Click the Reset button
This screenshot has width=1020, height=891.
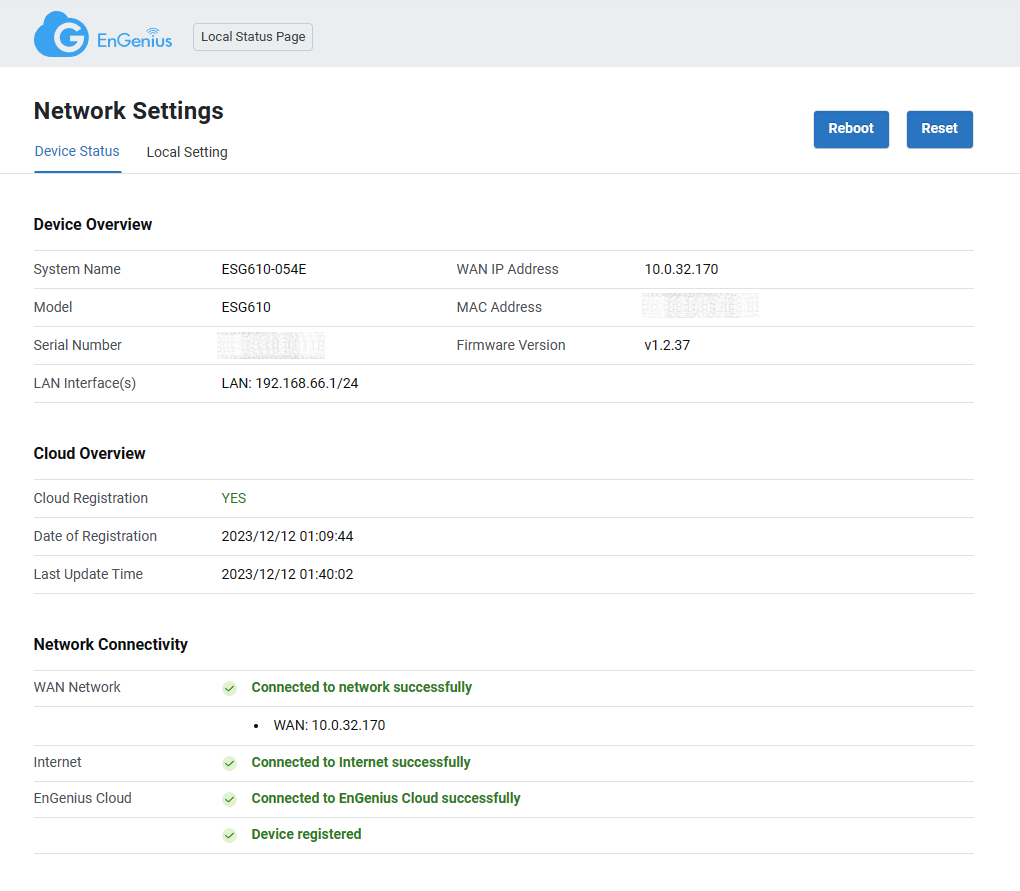click(x=939, y=129)
